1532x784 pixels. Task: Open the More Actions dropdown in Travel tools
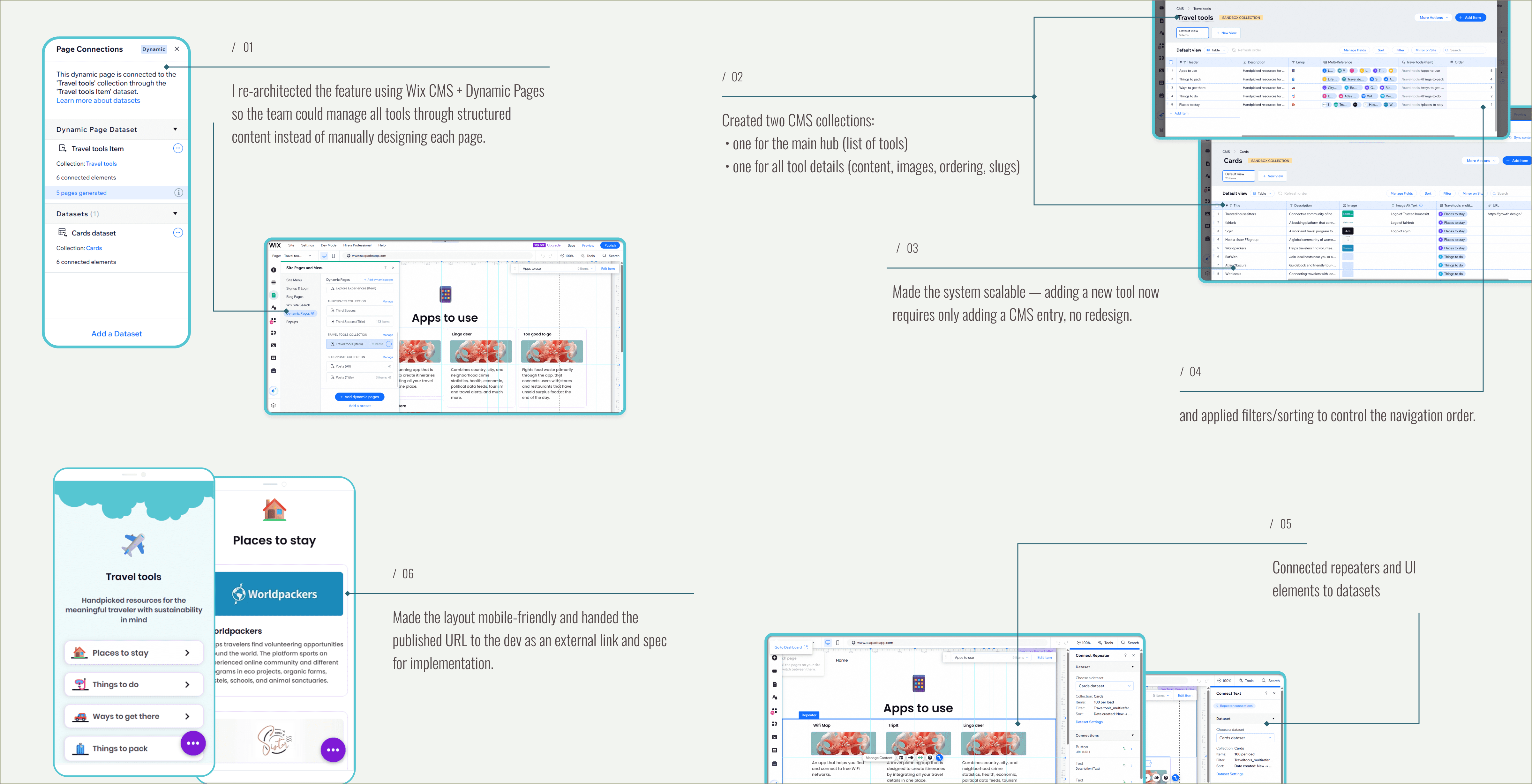coord(1433,18)
